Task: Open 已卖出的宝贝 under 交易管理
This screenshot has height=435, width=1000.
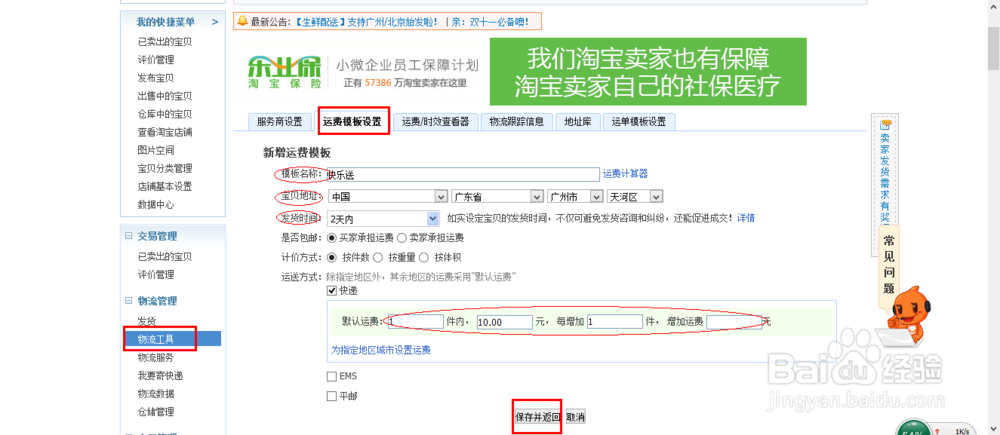Action: (x=165, y=256)
